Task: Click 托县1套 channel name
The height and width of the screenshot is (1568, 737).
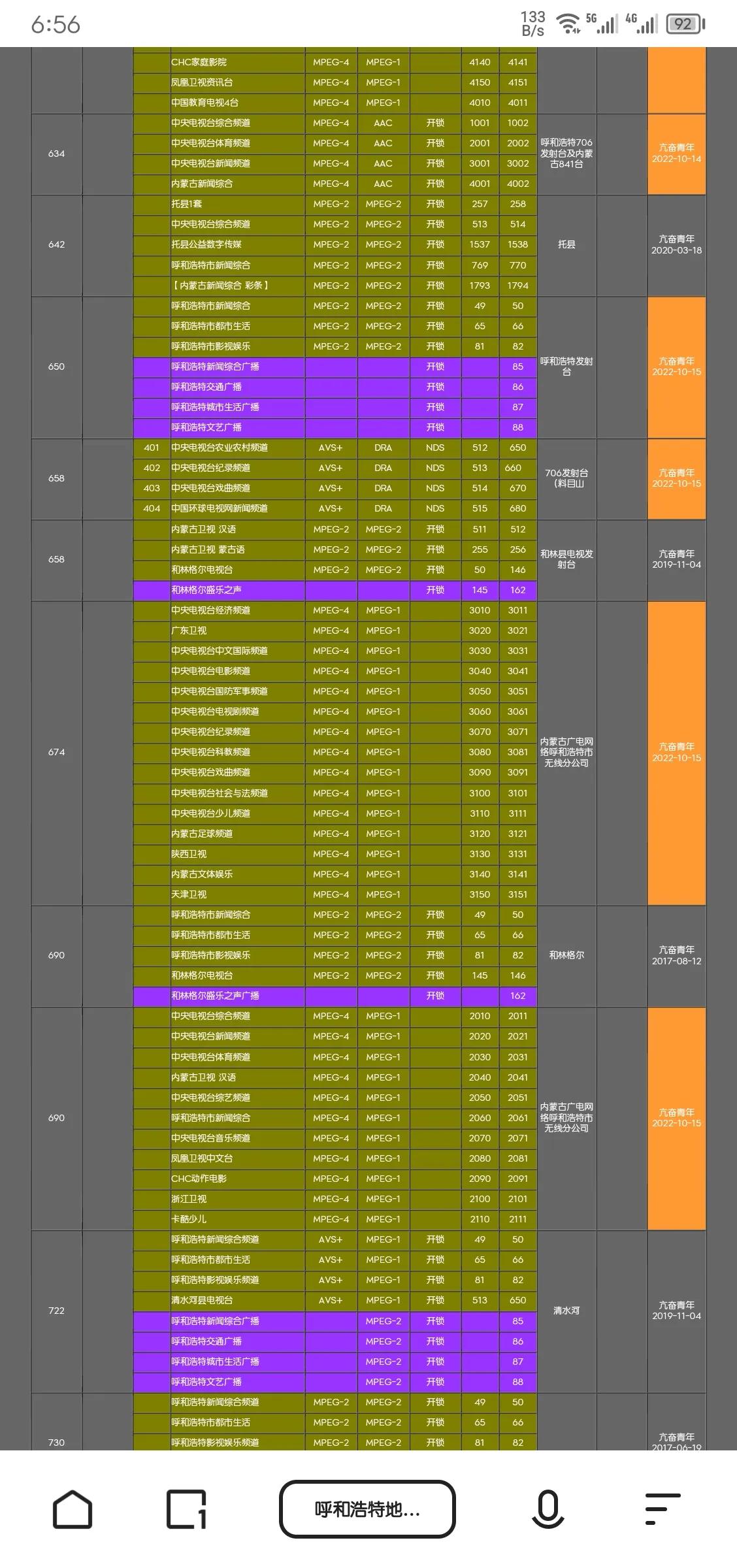Action: tap(186, 204)
